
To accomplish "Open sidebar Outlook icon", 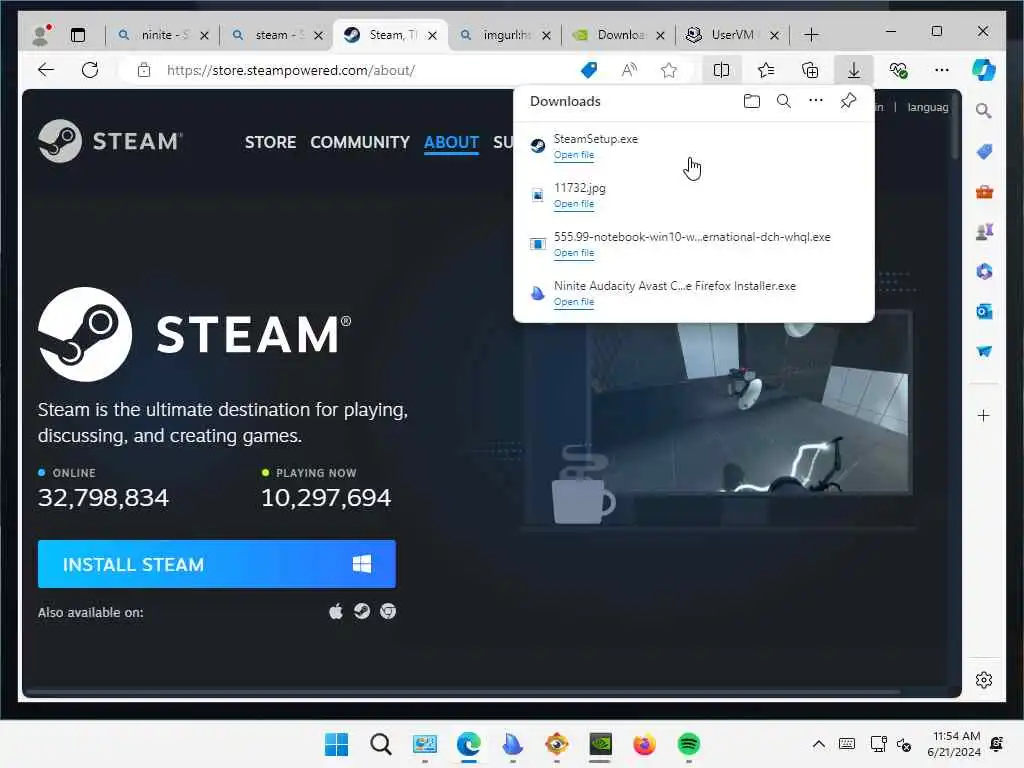I will tap(984, 311).
